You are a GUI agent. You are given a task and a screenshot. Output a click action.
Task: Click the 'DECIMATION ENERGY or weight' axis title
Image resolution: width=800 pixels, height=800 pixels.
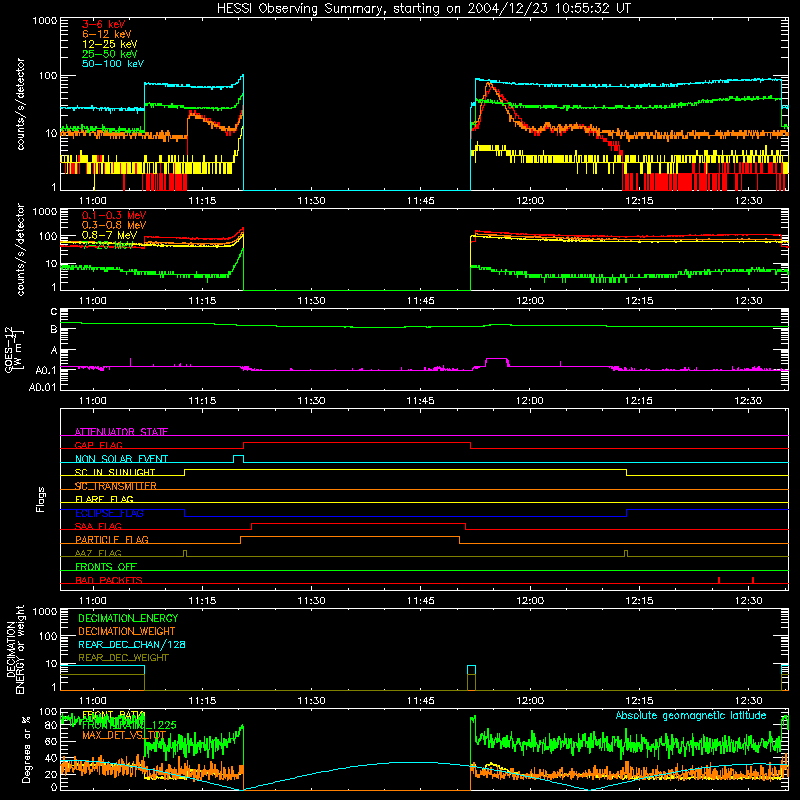[15, 649]
